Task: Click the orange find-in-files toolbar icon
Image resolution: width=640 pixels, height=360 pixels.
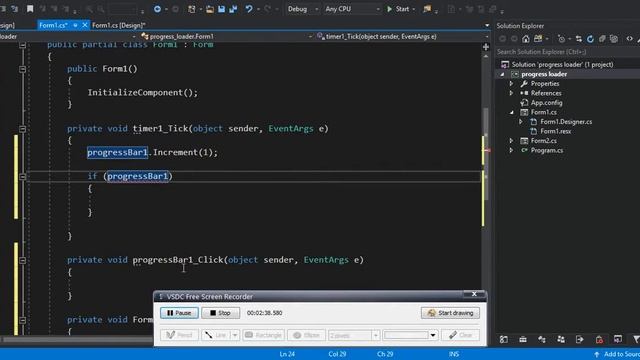Action: point(427,9)
